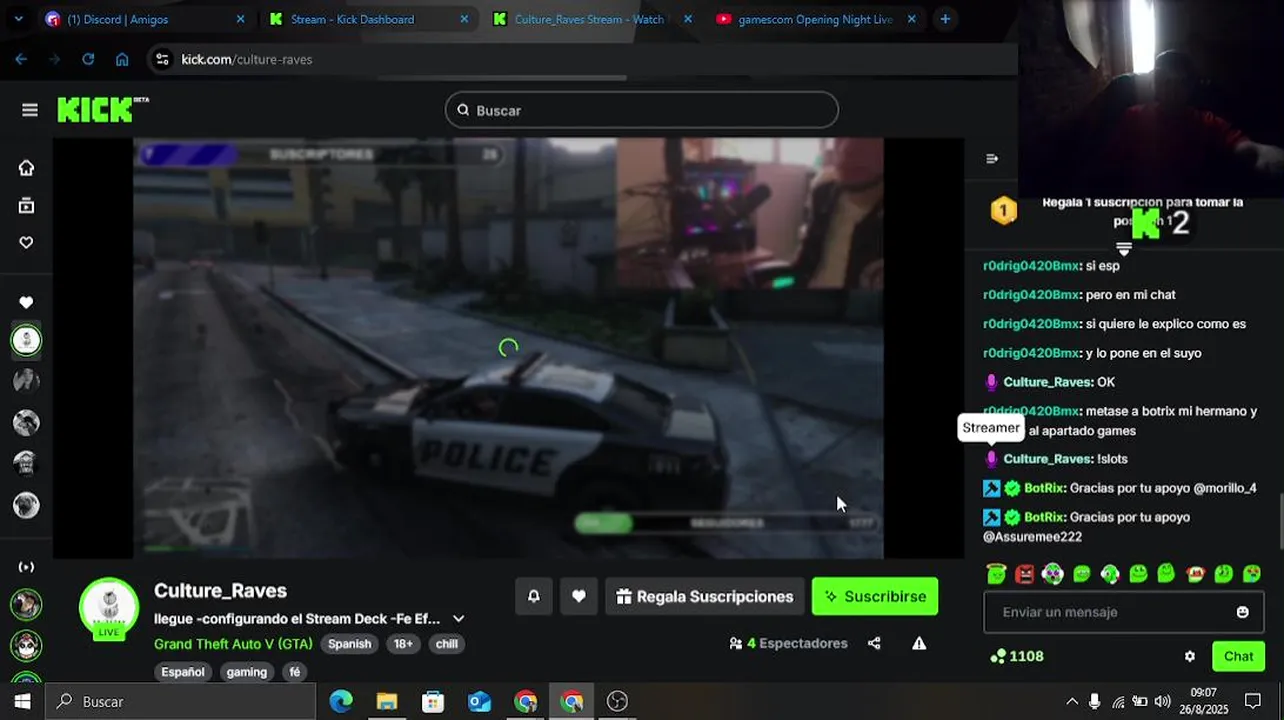This screenshot has width=1284, height=720.
Task: Open the Kick hamburger menu
Action: tap(29, 110)
